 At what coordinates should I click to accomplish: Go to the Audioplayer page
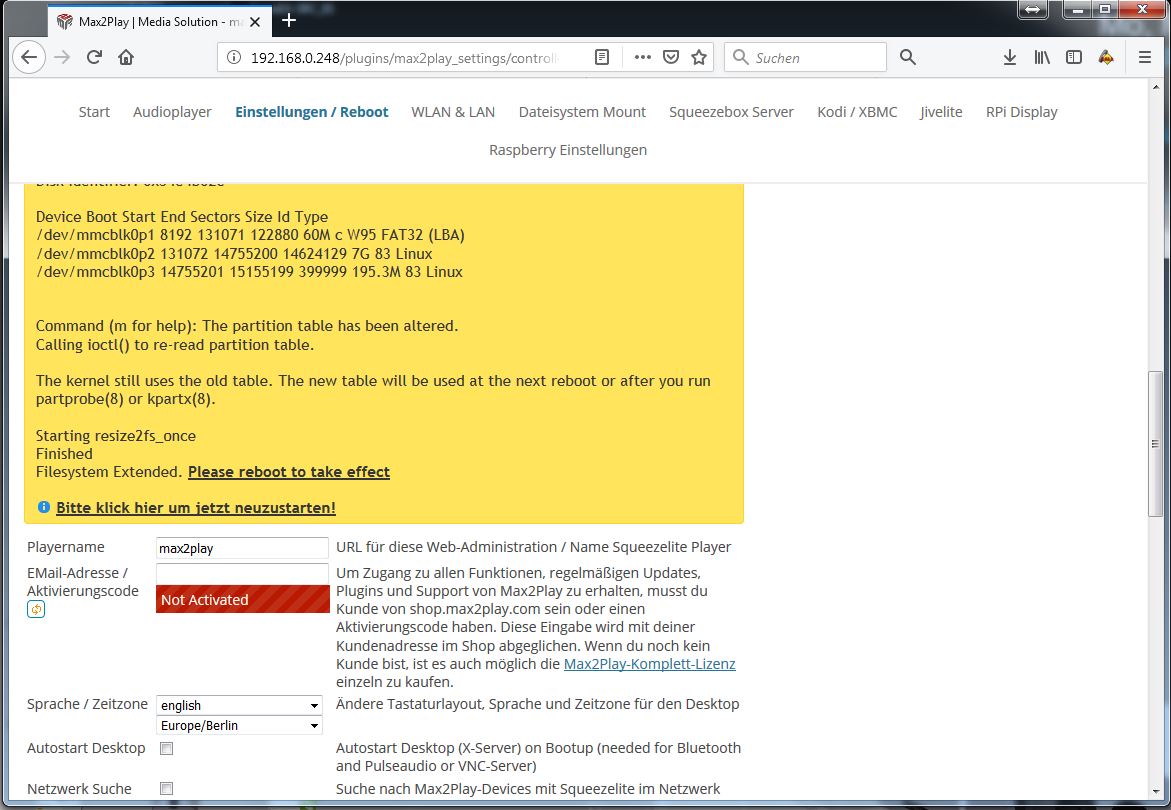point(172,112)
